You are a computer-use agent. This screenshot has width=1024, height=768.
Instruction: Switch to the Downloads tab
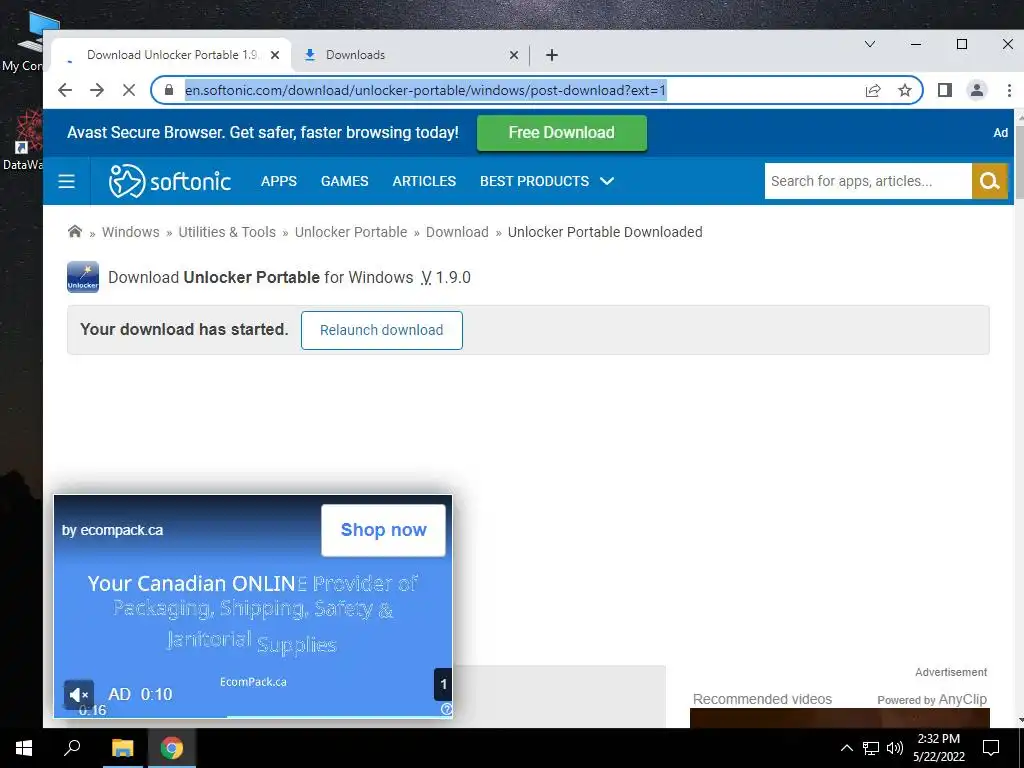(x=411, y=56)
